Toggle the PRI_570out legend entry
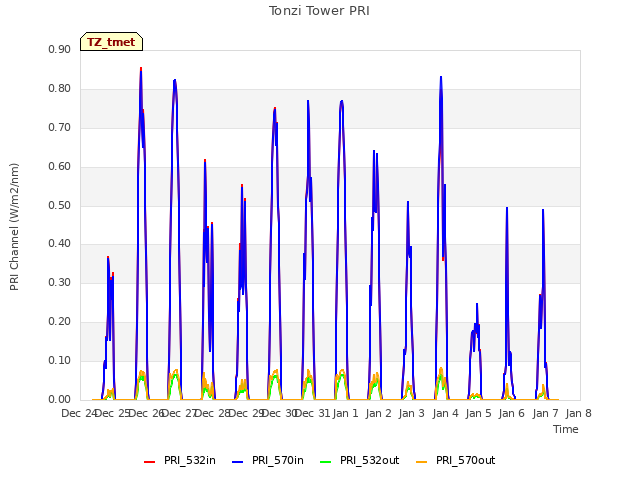The height and width of the screenshot is (480, 640). point(456,461)
